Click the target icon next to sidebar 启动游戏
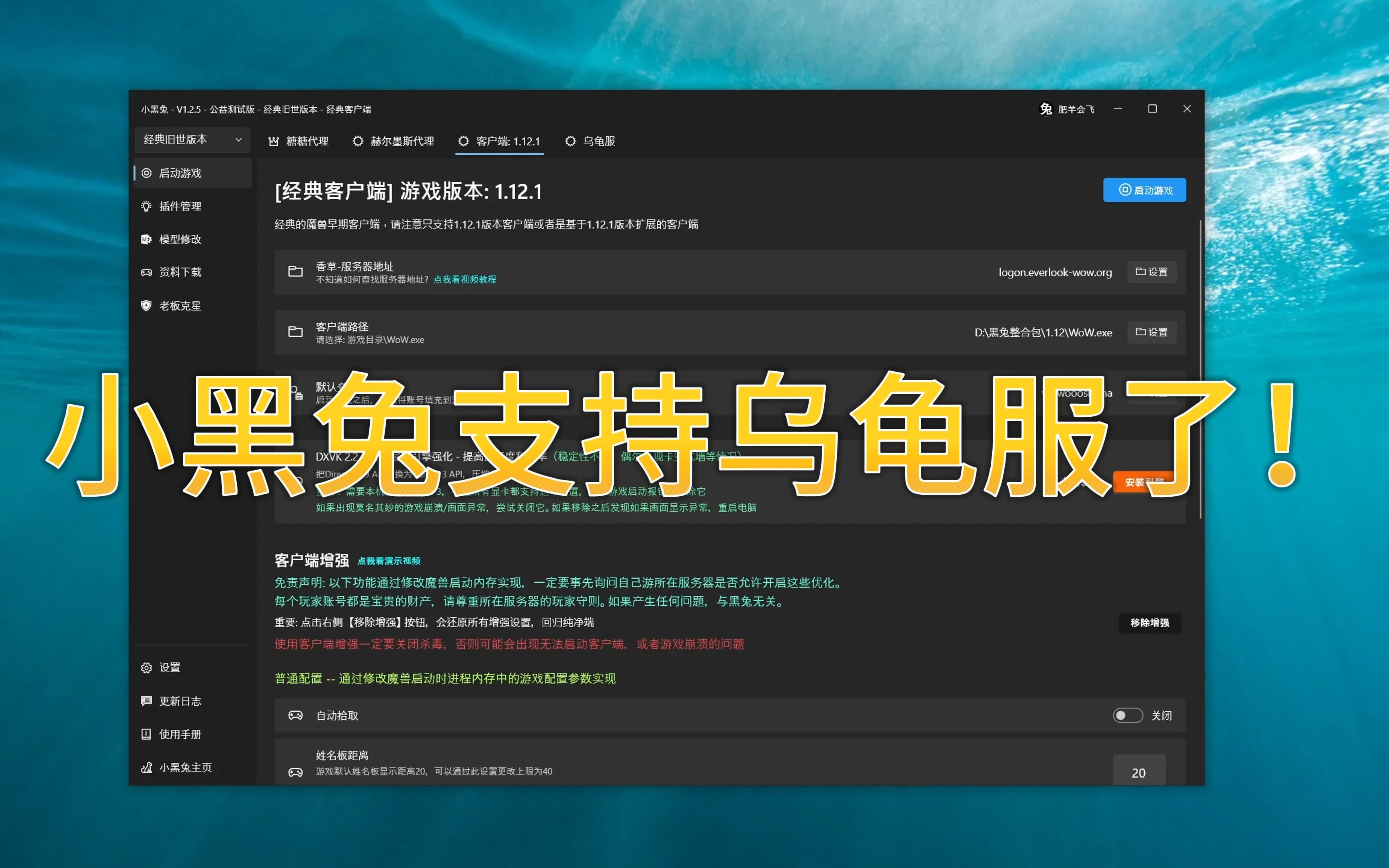Screen dimensions: 1389x868 [146, 173]
